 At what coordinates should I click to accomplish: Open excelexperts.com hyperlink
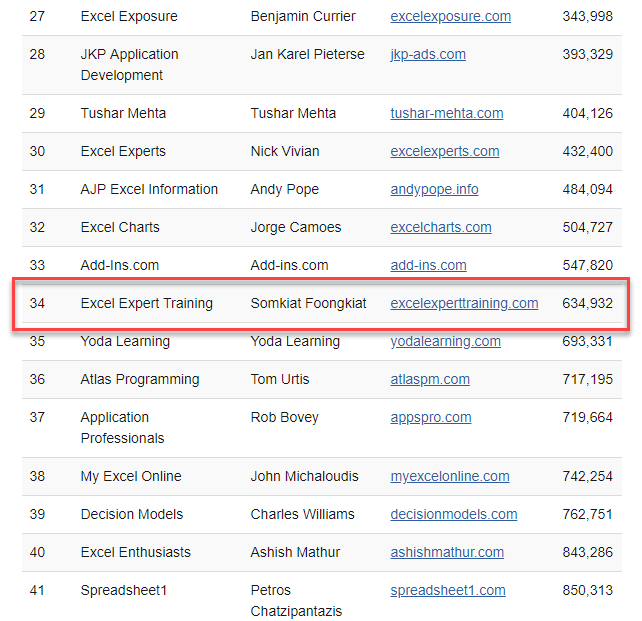click(x=445, y=151)
